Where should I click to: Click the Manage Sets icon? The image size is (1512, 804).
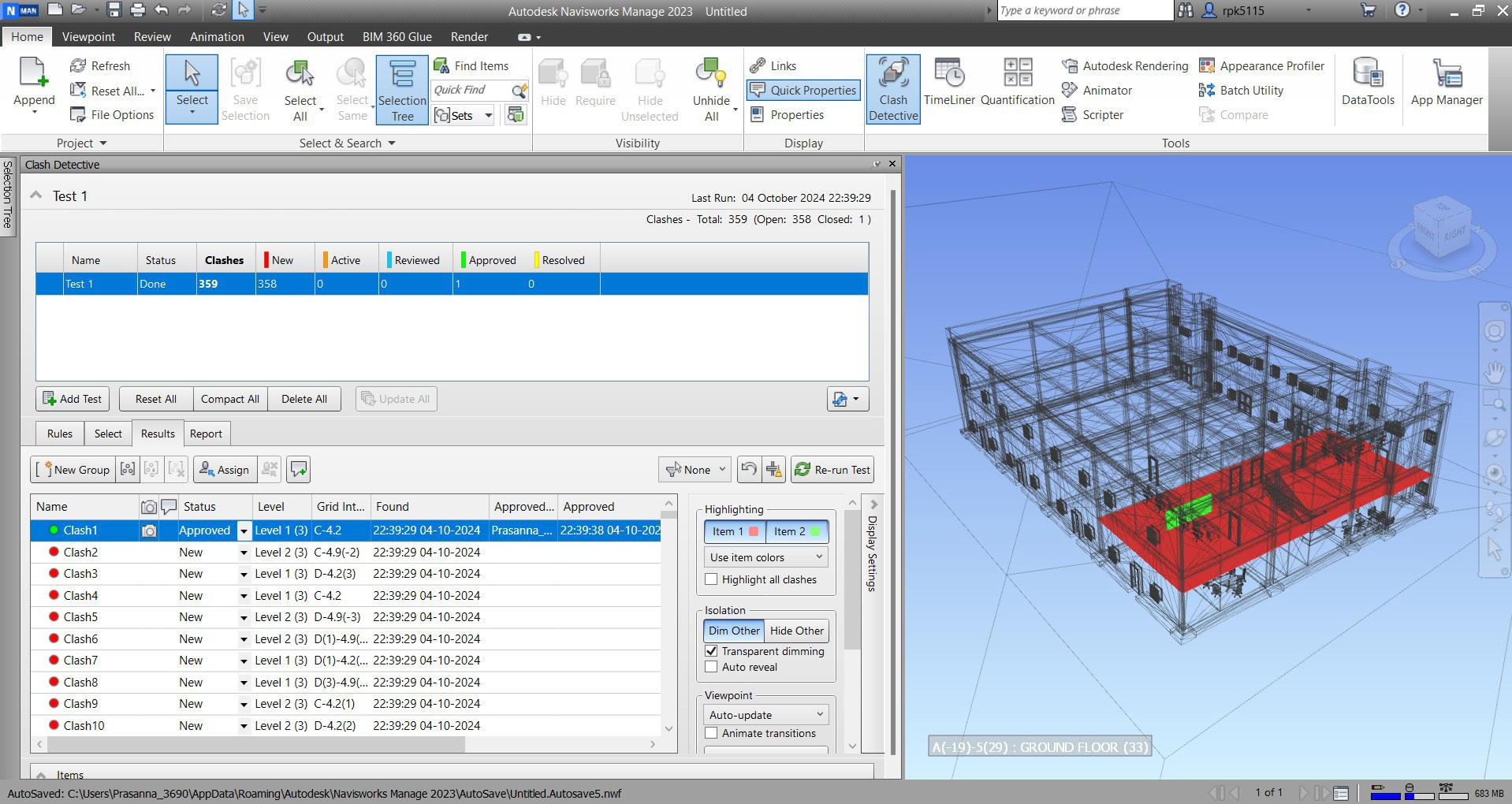(x=516, y=116)
